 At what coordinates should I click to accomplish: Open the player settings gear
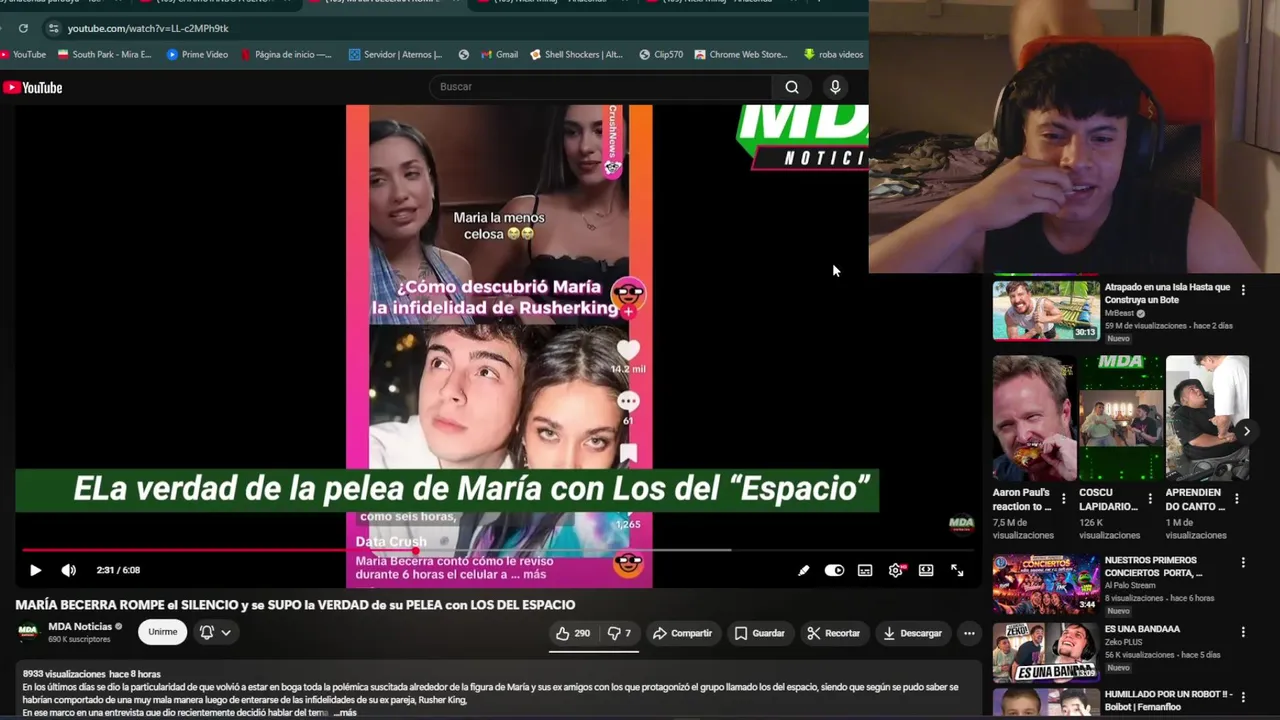click(895, 570)
